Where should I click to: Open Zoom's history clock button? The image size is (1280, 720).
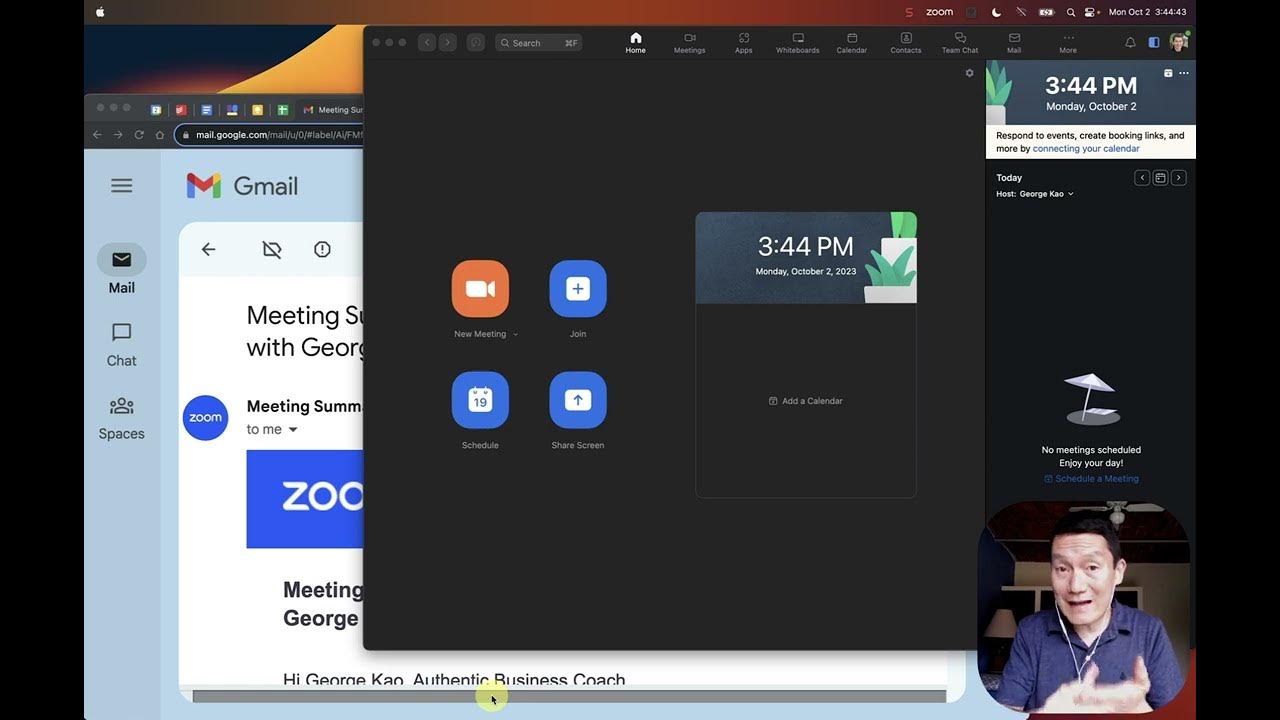476,43
